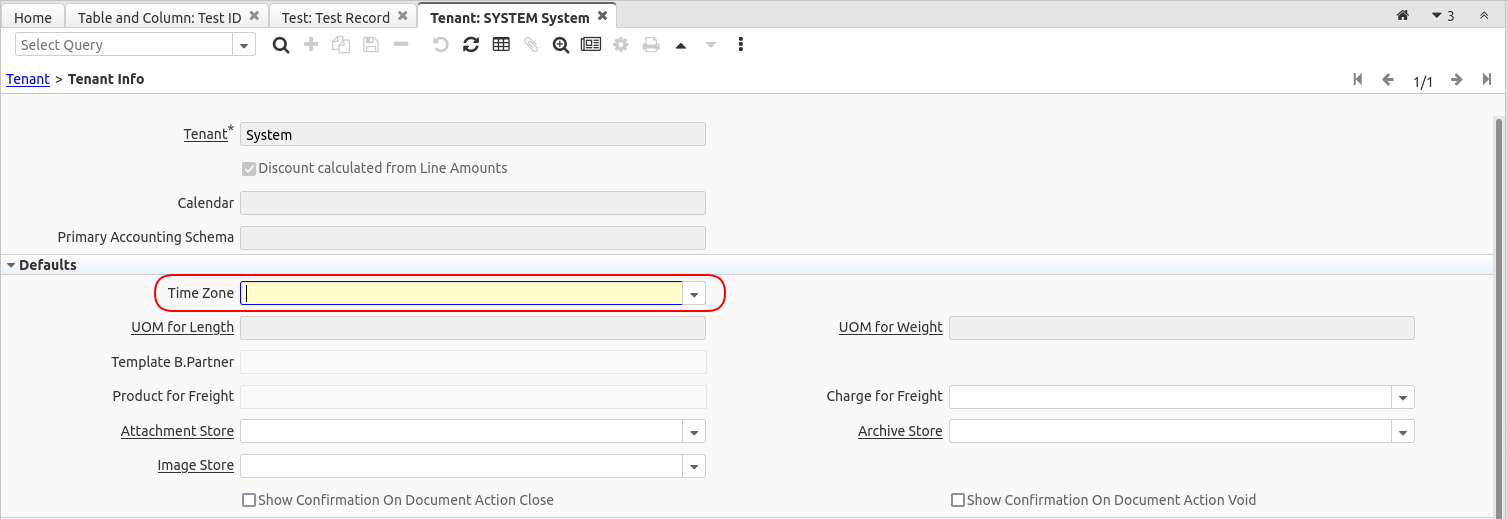1507x519 pixels.
Task: Click the Report icon in the toolbar
Action: click(x=591, y=45)
